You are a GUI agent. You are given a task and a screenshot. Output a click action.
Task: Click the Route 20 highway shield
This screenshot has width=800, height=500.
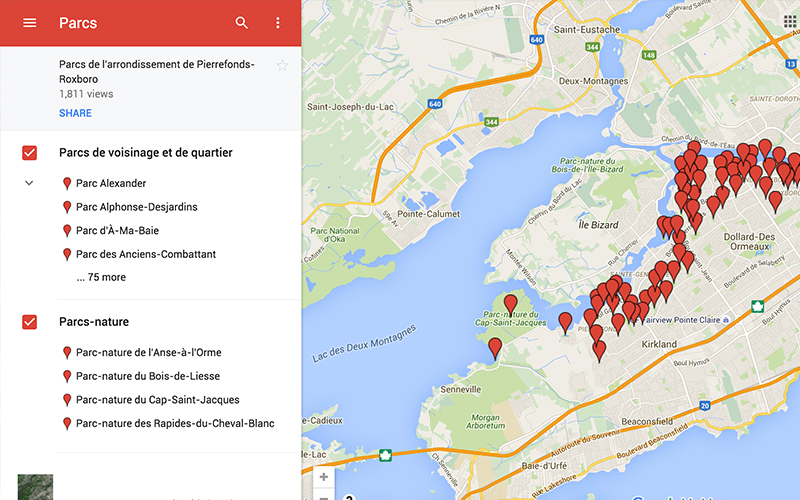point(705,406)
